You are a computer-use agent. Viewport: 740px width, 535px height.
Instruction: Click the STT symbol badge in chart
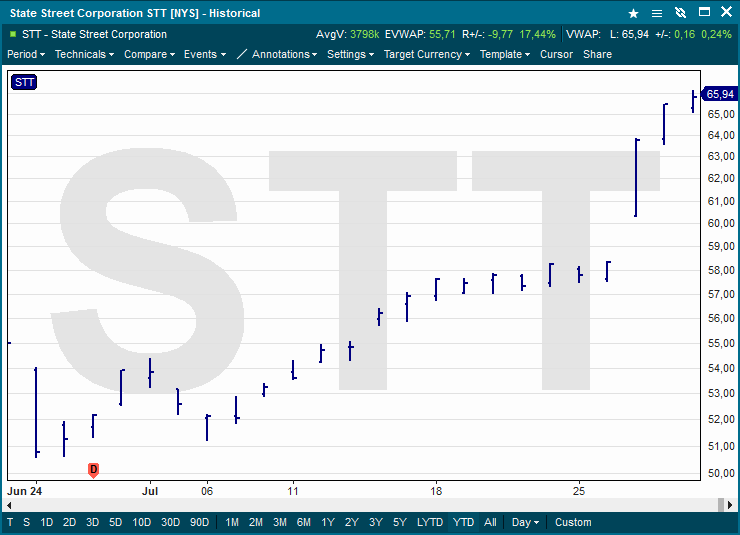24,82
